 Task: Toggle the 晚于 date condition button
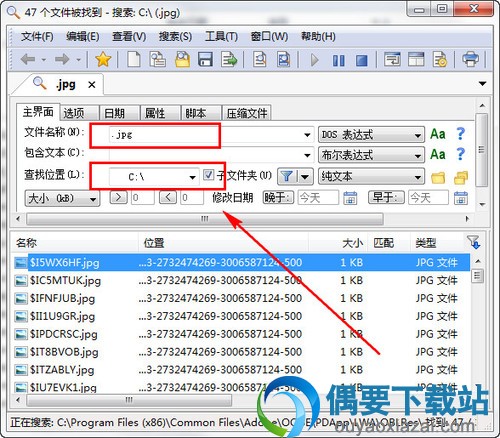(278, 198)
